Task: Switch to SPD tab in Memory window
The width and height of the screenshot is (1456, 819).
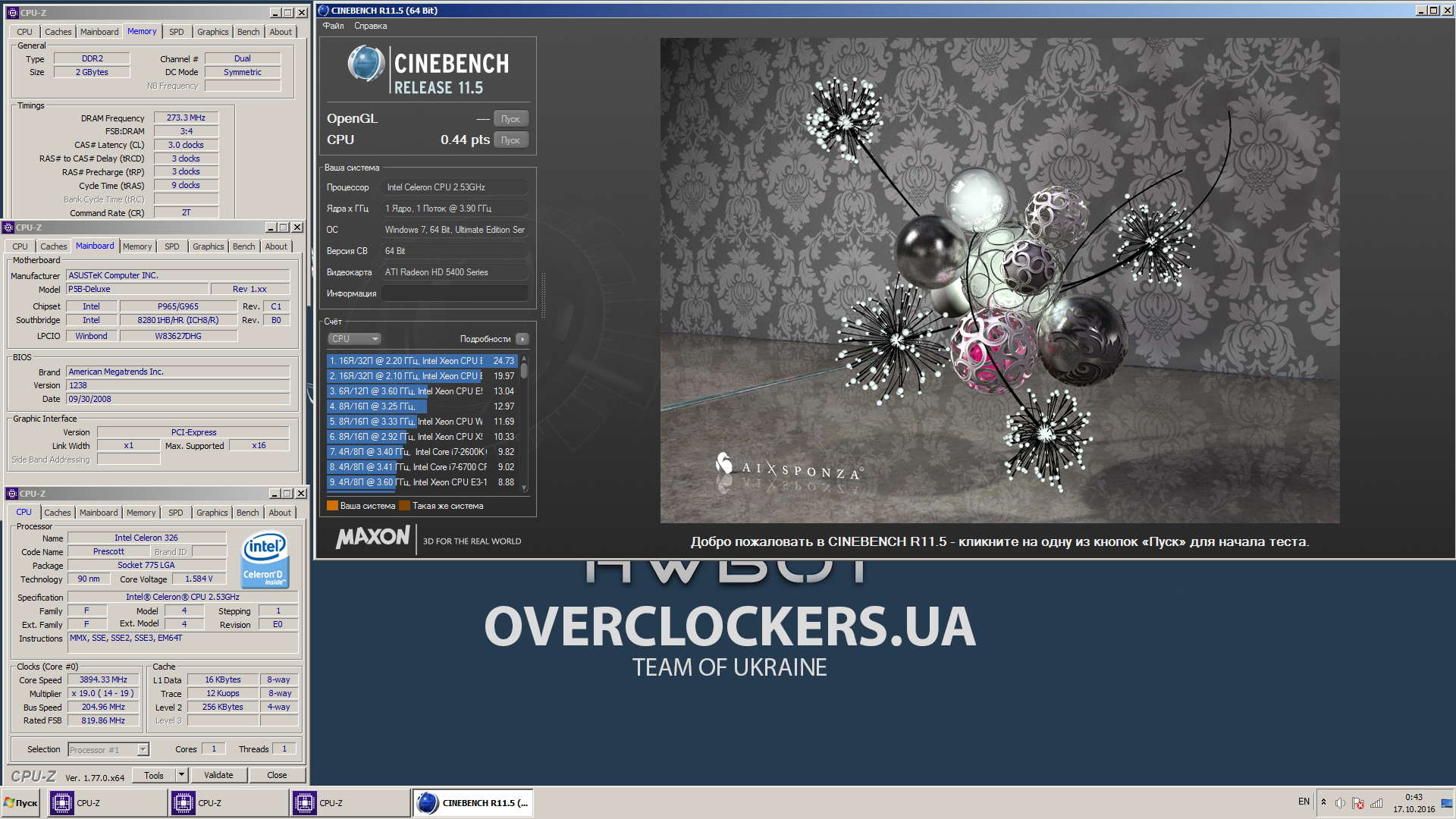Action: [x=176, y=32]
